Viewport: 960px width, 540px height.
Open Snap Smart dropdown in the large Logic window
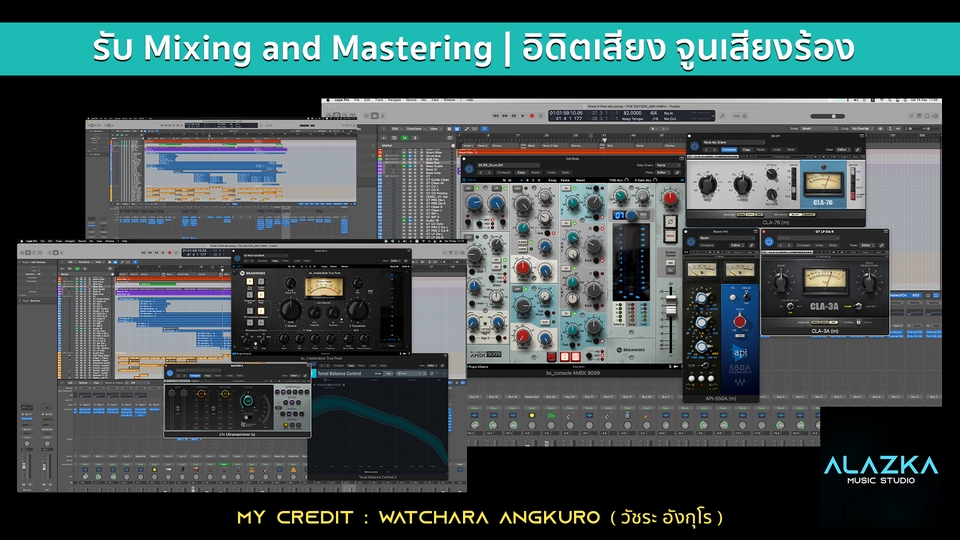click(820, 129)
